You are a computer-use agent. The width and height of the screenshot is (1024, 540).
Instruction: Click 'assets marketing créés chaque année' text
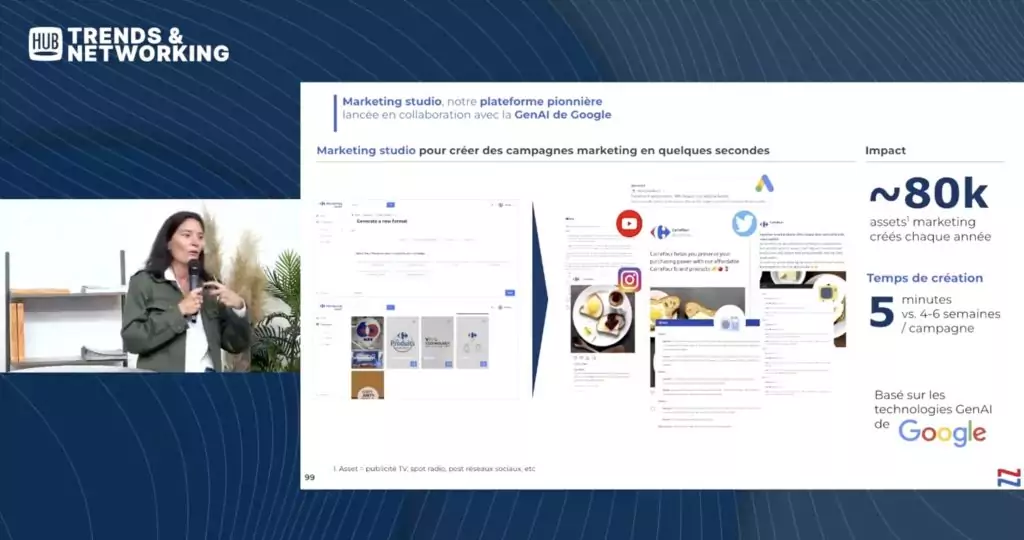930,229
